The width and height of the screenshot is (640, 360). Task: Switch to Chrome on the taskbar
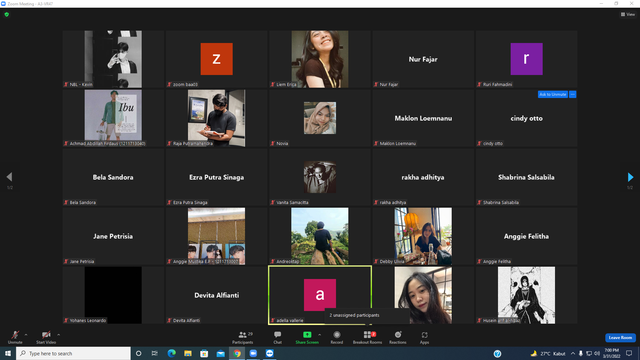(237, 353)
